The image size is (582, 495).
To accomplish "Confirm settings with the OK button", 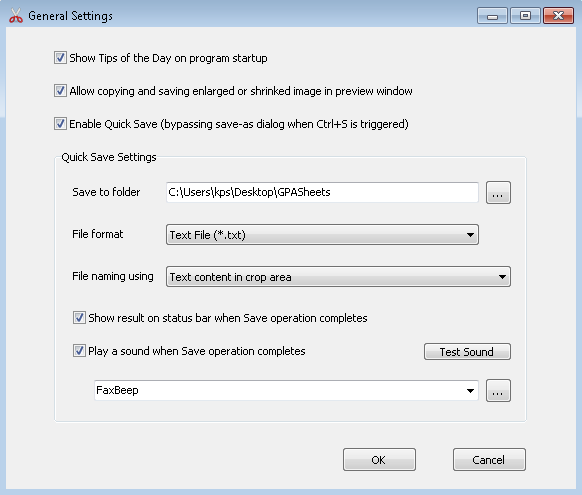I will point(379,460).
